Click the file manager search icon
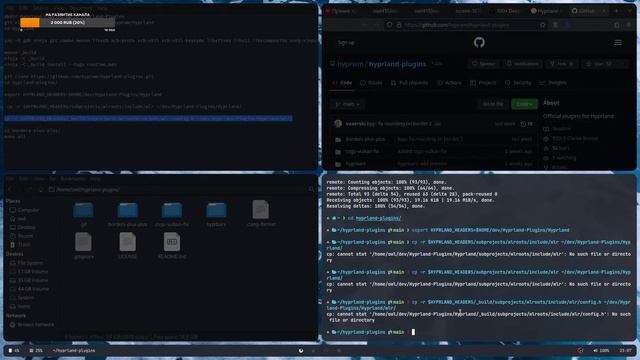640x360 pixels. 311,189
